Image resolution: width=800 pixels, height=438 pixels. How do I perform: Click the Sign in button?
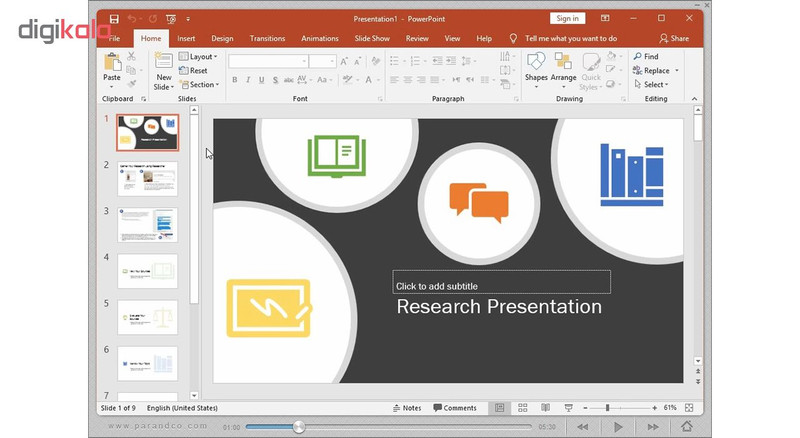(x=567, y=18)
